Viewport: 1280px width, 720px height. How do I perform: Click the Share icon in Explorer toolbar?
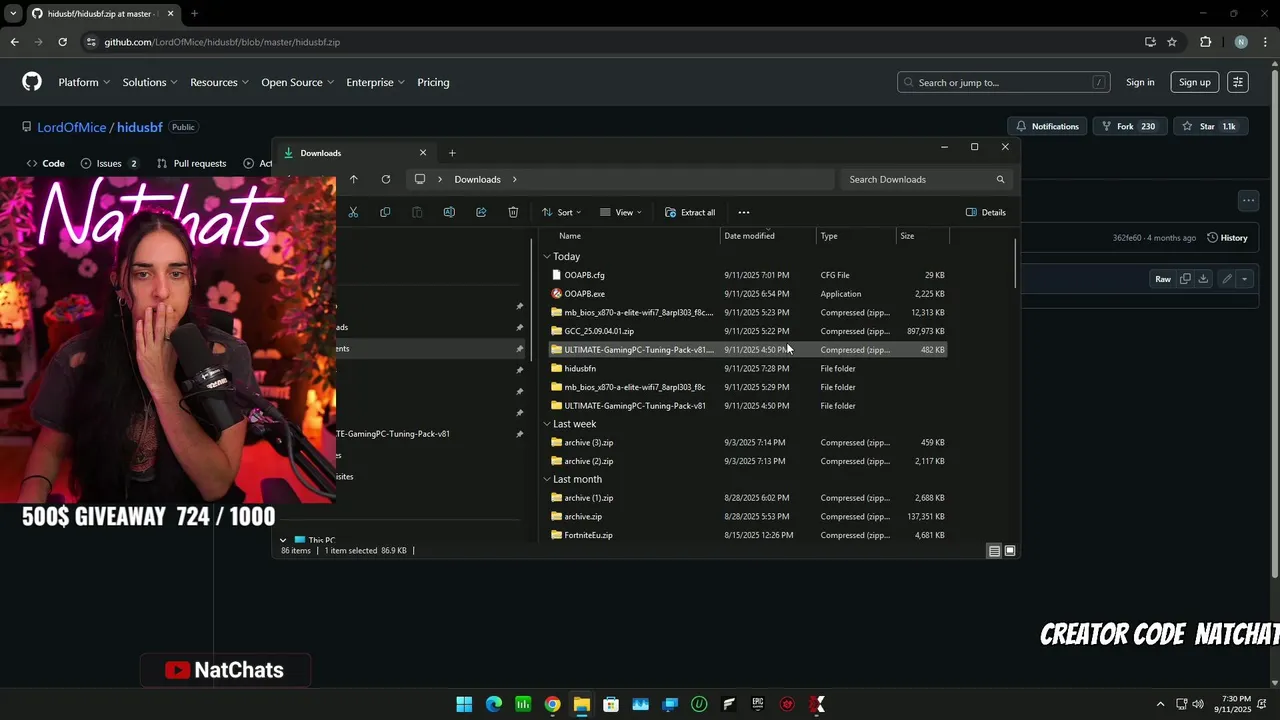point(481,212)
